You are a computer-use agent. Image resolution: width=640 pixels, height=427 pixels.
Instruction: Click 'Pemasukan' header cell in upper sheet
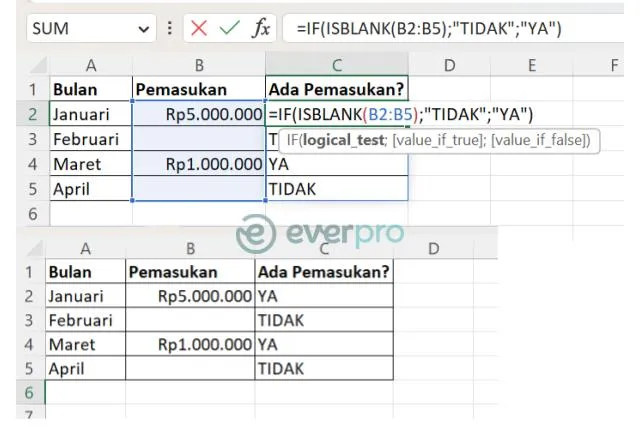pyautogui.click(x=199, y=89)
